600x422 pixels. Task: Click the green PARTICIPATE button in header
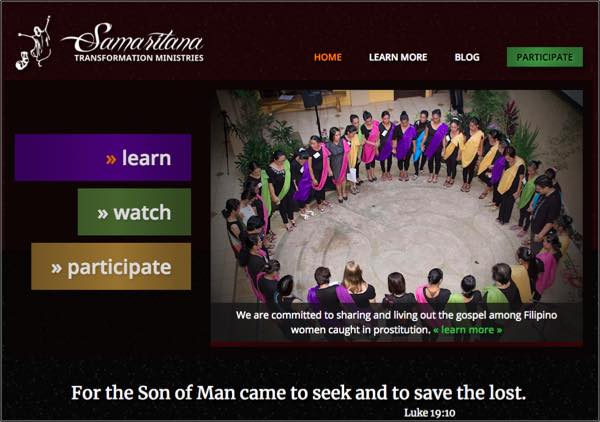click(x=545, y=57)
